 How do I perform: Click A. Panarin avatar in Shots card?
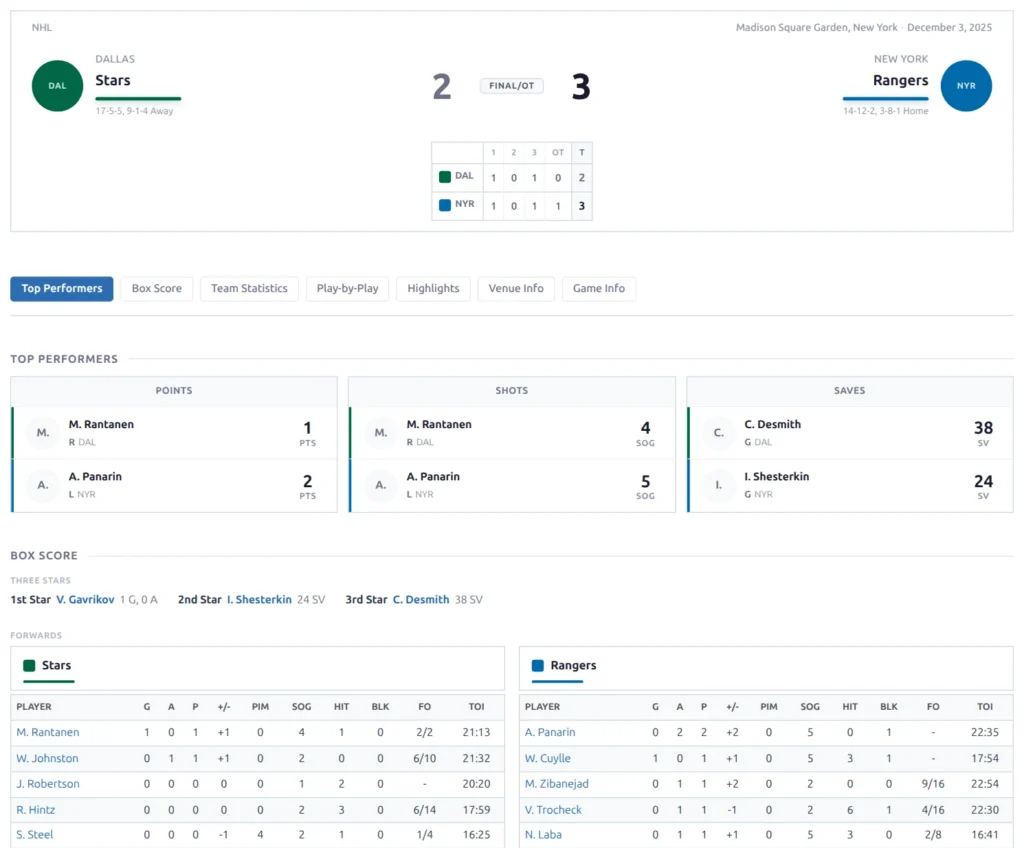(381, 485)
